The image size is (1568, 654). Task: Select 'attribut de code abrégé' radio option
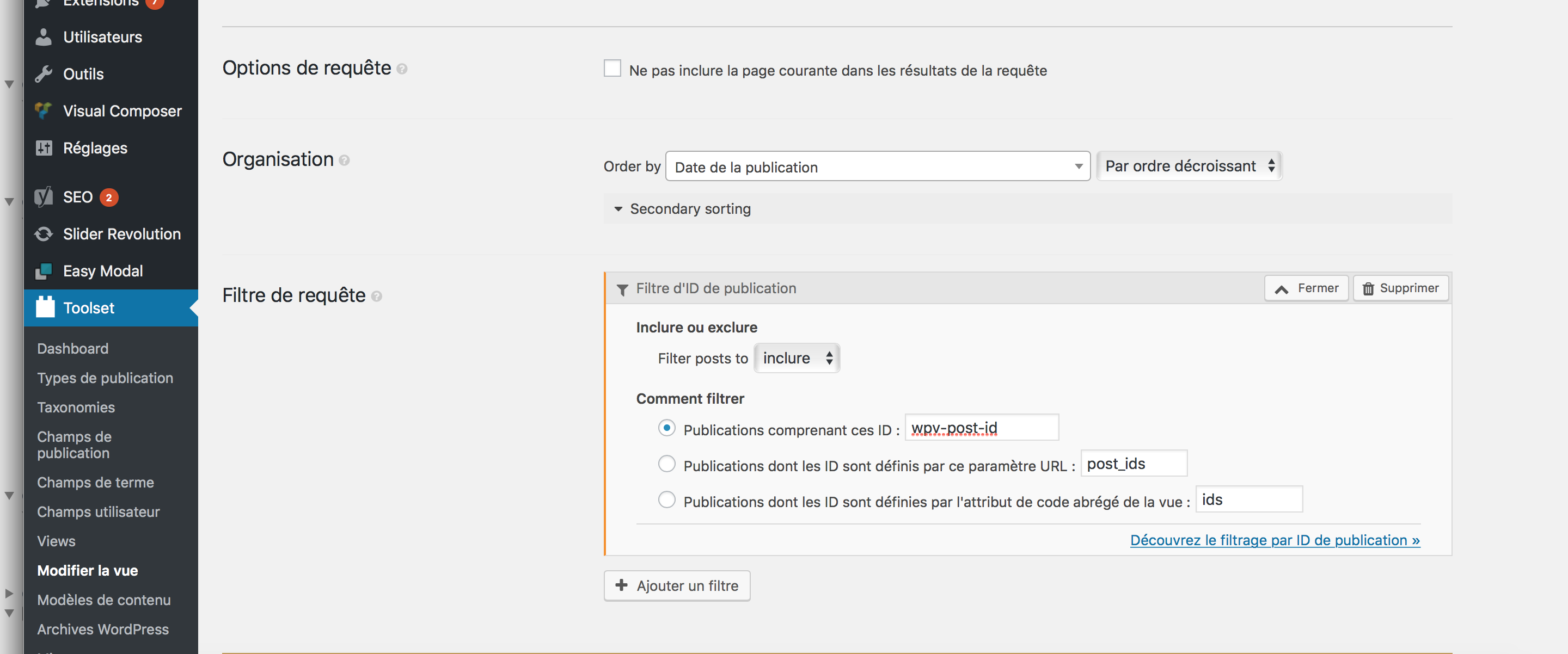tap(666, 499)
